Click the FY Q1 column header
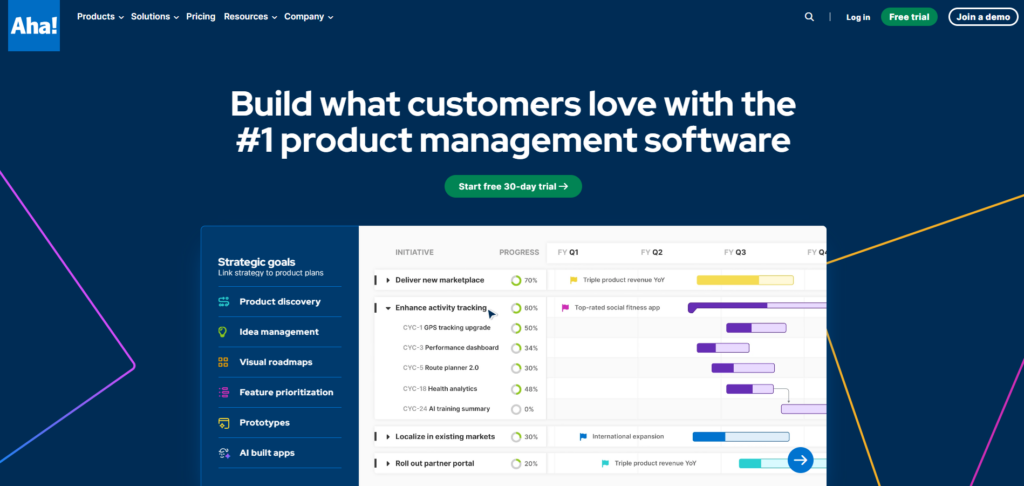Image resolution: width=1024 pixels, height=486 pixels. [568, 252]
